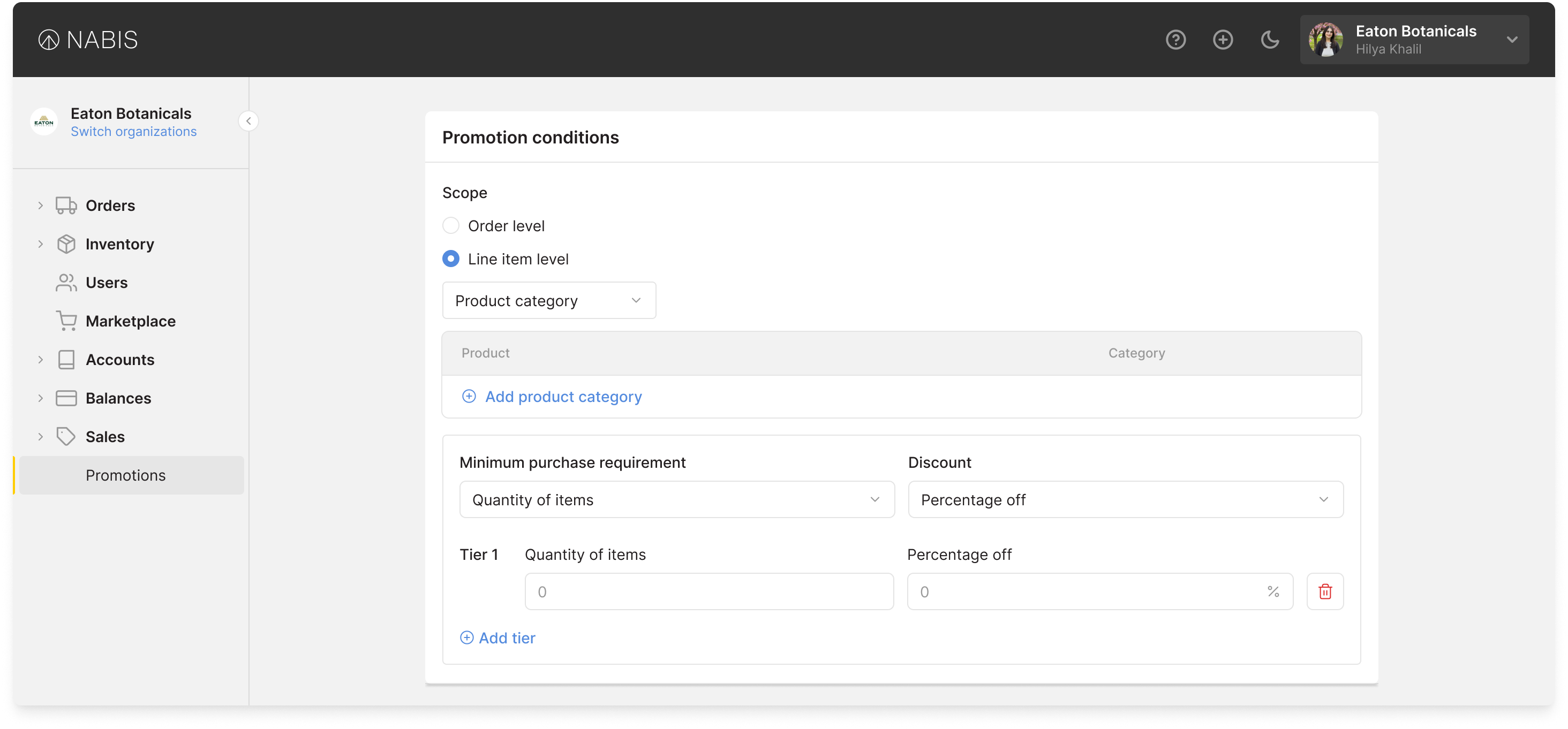This screenshot has height=729, width=1568.
Task: Expand the Orders menu chevron
Action: pyautogui.click(x=40, y=206)
